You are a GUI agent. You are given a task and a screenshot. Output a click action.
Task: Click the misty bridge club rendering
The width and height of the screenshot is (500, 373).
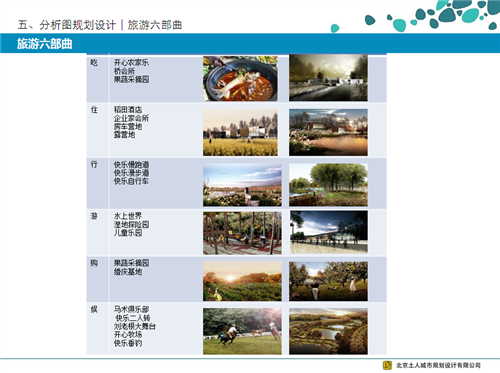(x=328, y=78)
